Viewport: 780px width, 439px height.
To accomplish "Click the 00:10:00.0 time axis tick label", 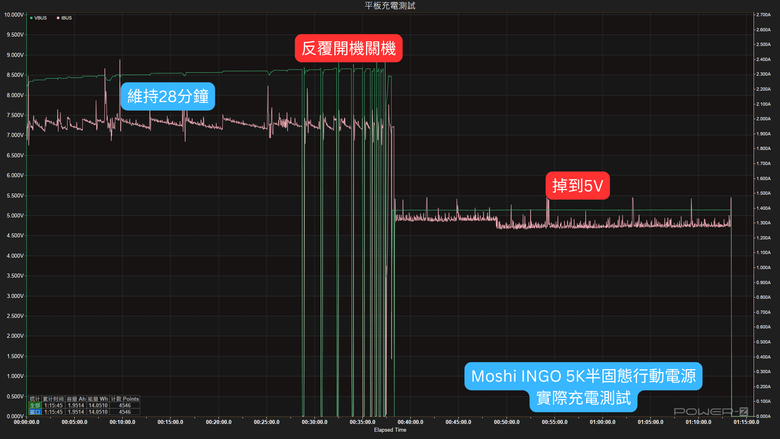I will pos(122,422).
